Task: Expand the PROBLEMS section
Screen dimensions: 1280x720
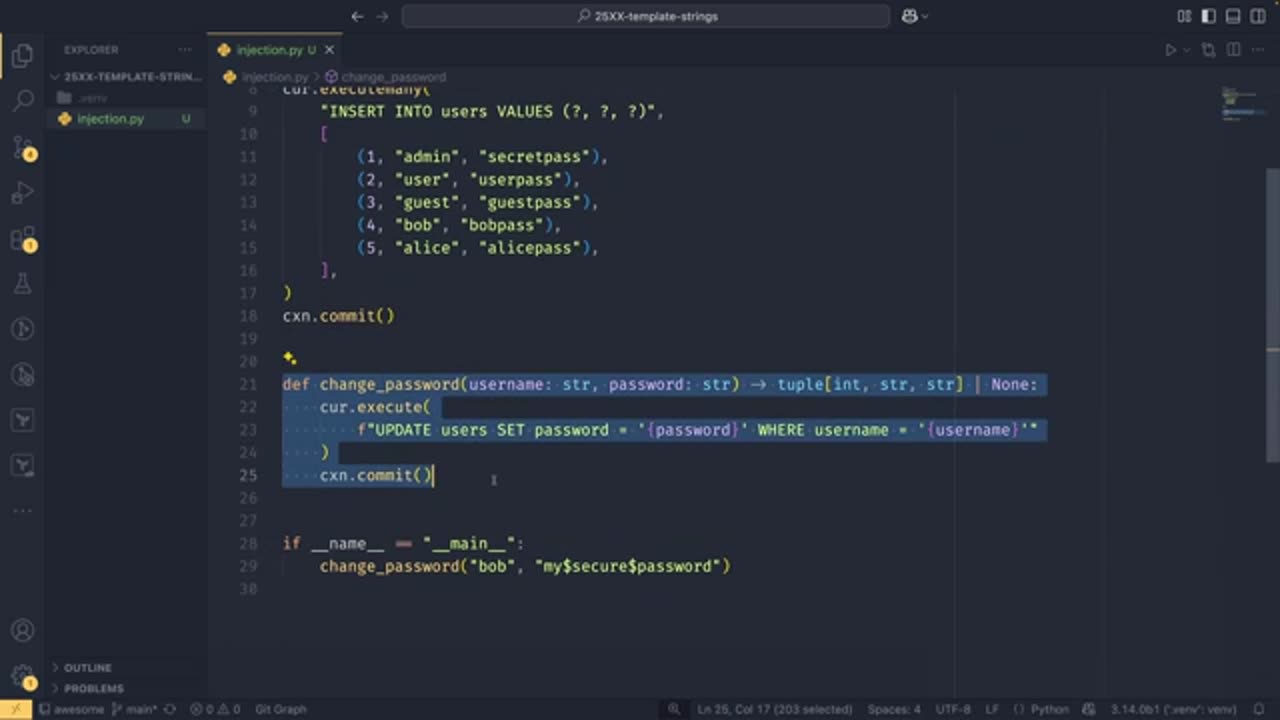Action: [x=94, y=689]
